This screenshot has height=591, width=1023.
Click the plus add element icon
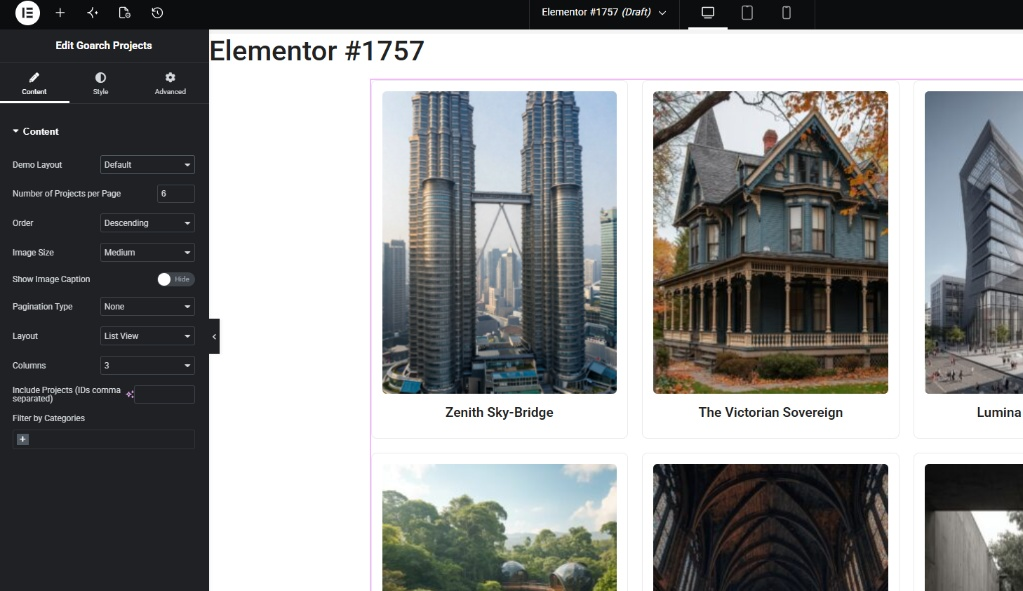point(60,12)
